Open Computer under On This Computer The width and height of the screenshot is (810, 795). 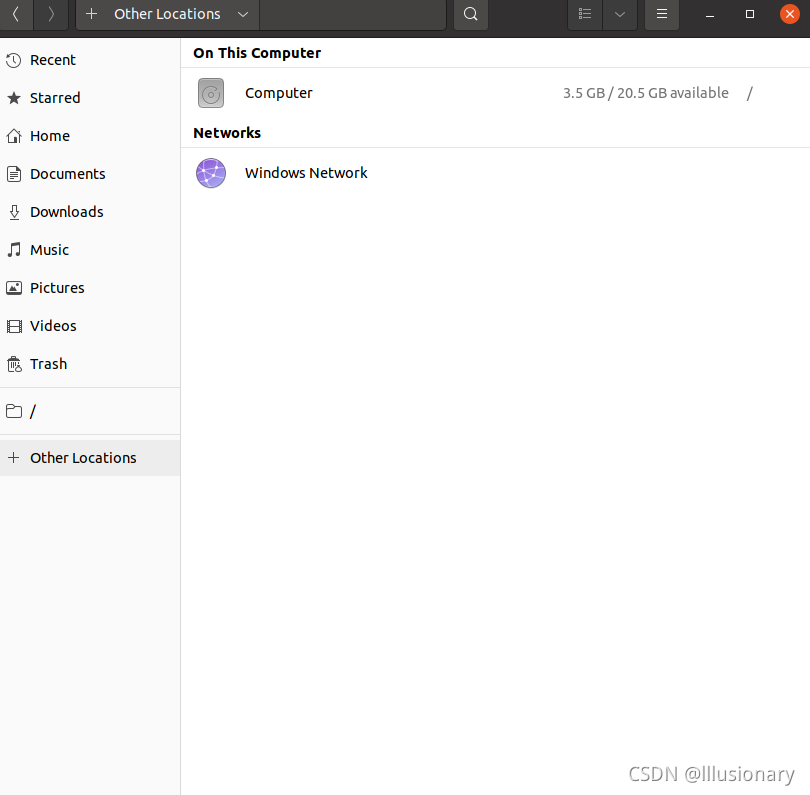(278, 92)
